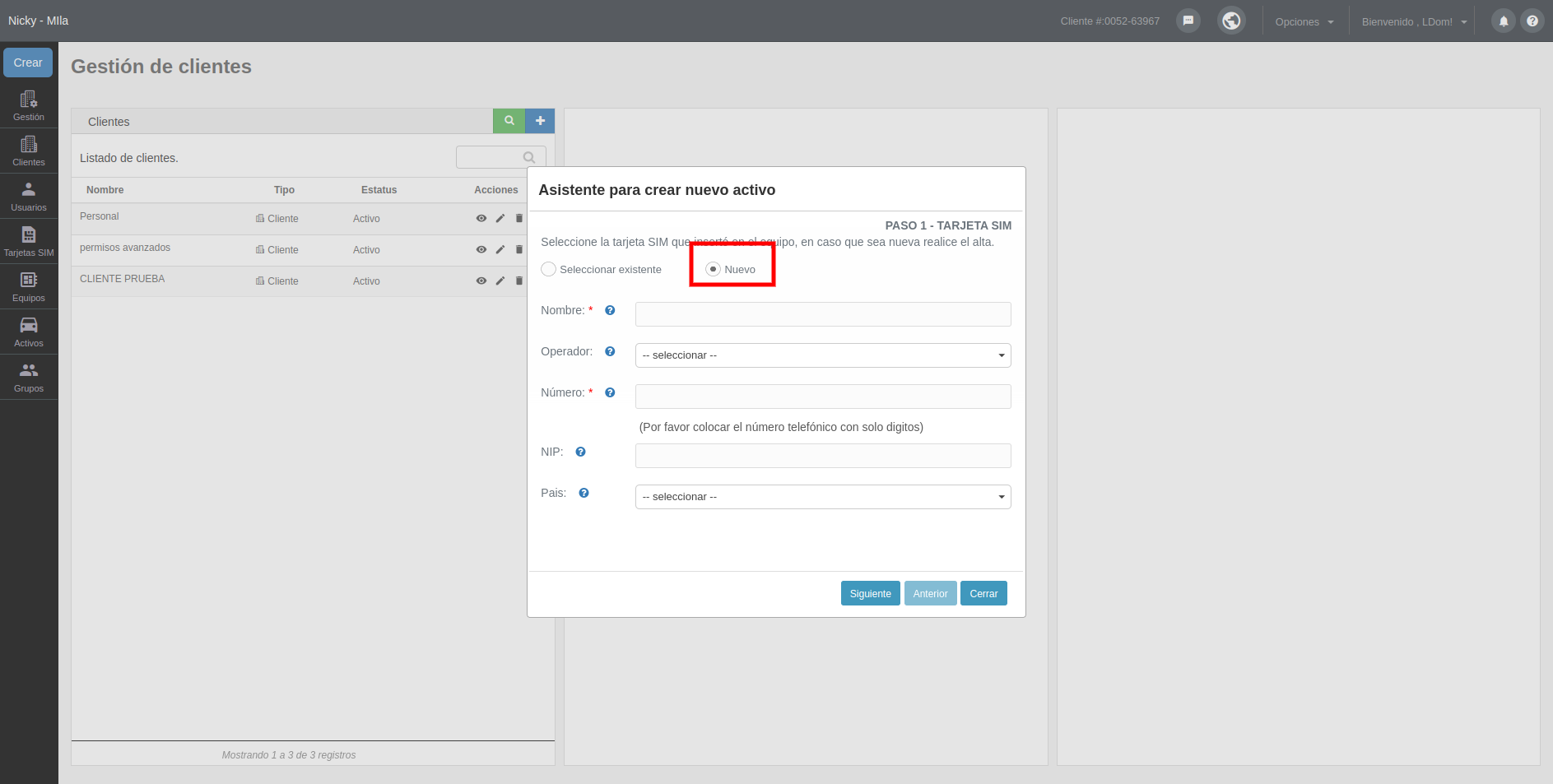
Task: Click the permisos avanzados client name
Action: [125, 248]
